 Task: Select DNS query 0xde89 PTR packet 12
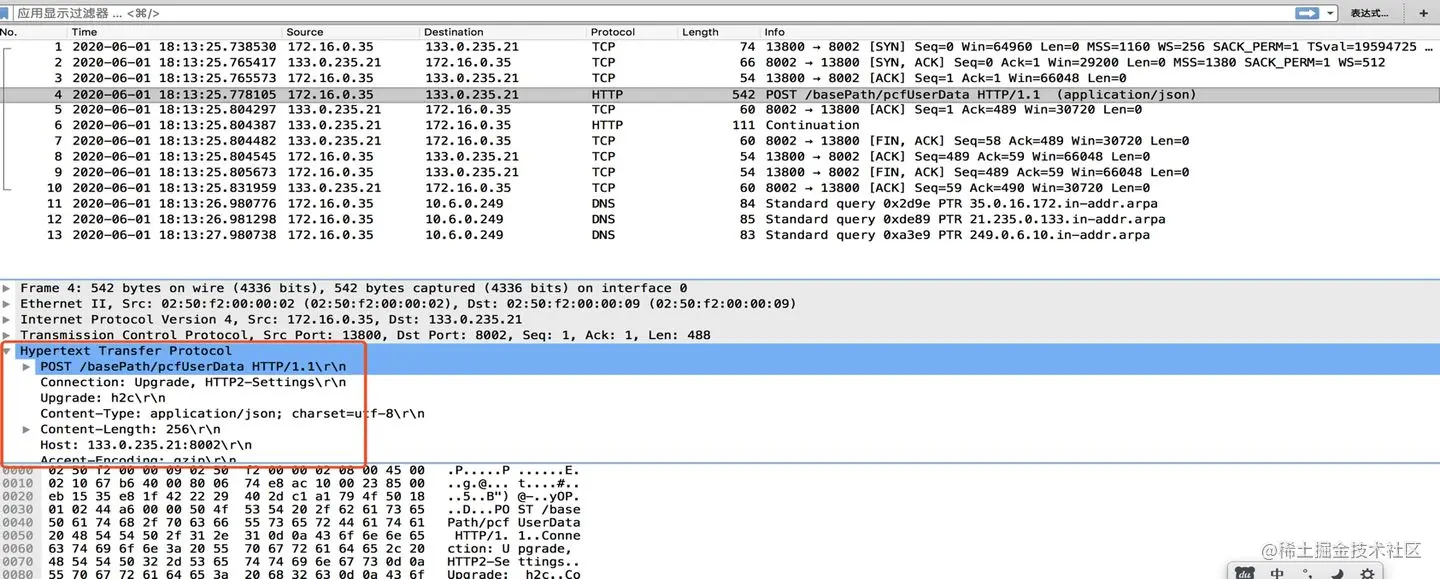[x=720, y=219]
